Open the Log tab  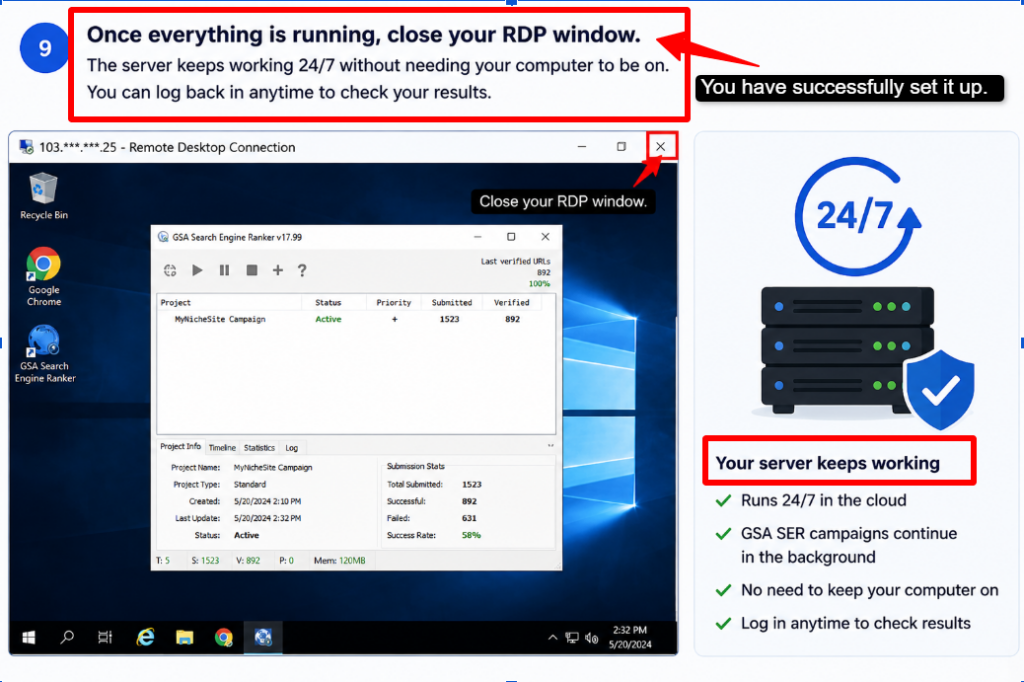tap(291, 447)
